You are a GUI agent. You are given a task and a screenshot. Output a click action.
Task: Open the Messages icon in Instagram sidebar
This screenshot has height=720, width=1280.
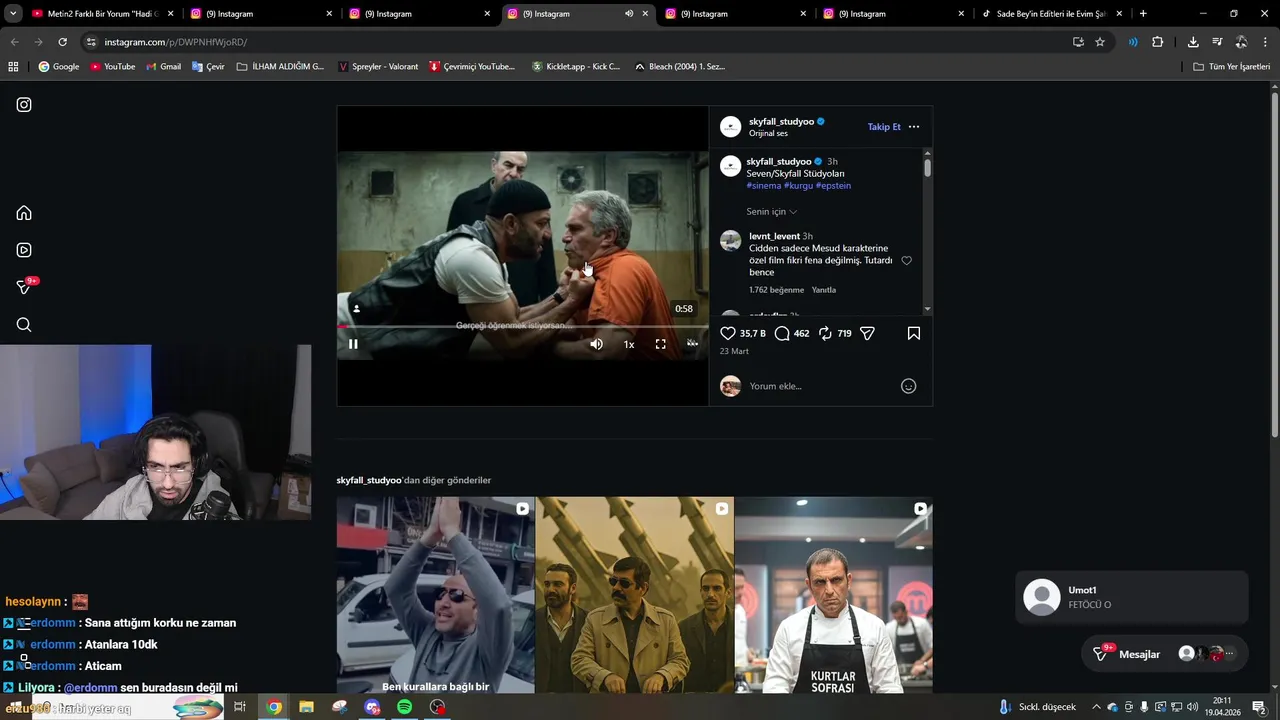(x=24, y=287)
